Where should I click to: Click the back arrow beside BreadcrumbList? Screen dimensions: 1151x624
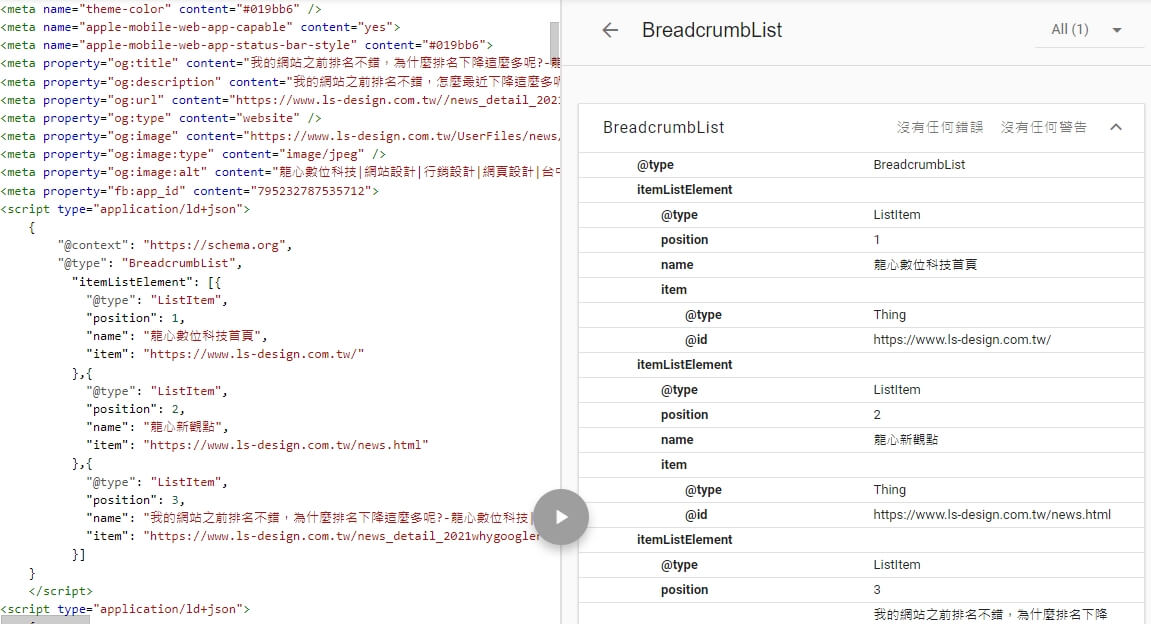pyautogui.click(x=610, y=30)
